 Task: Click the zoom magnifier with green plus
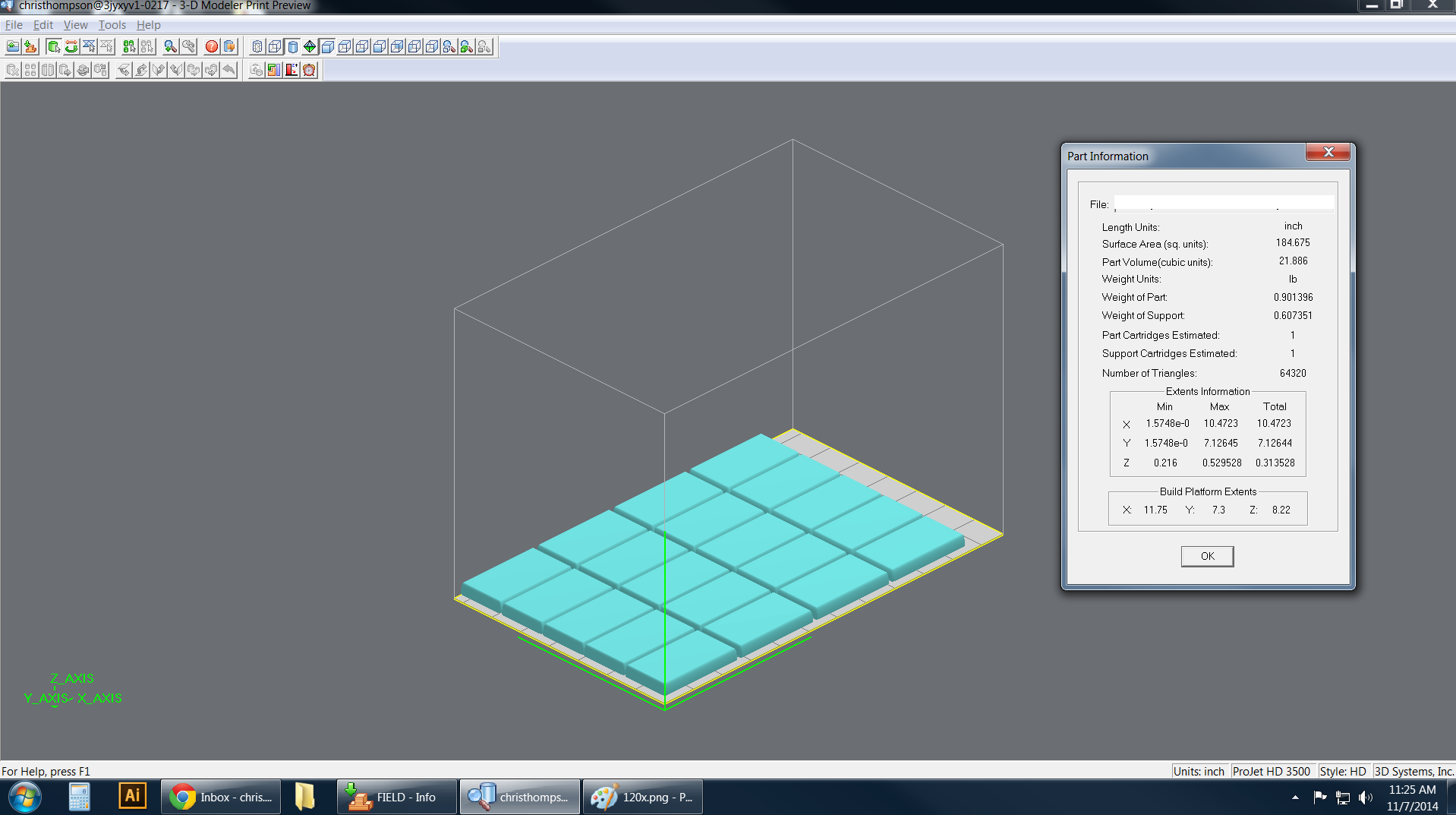(x=170, y=47)
